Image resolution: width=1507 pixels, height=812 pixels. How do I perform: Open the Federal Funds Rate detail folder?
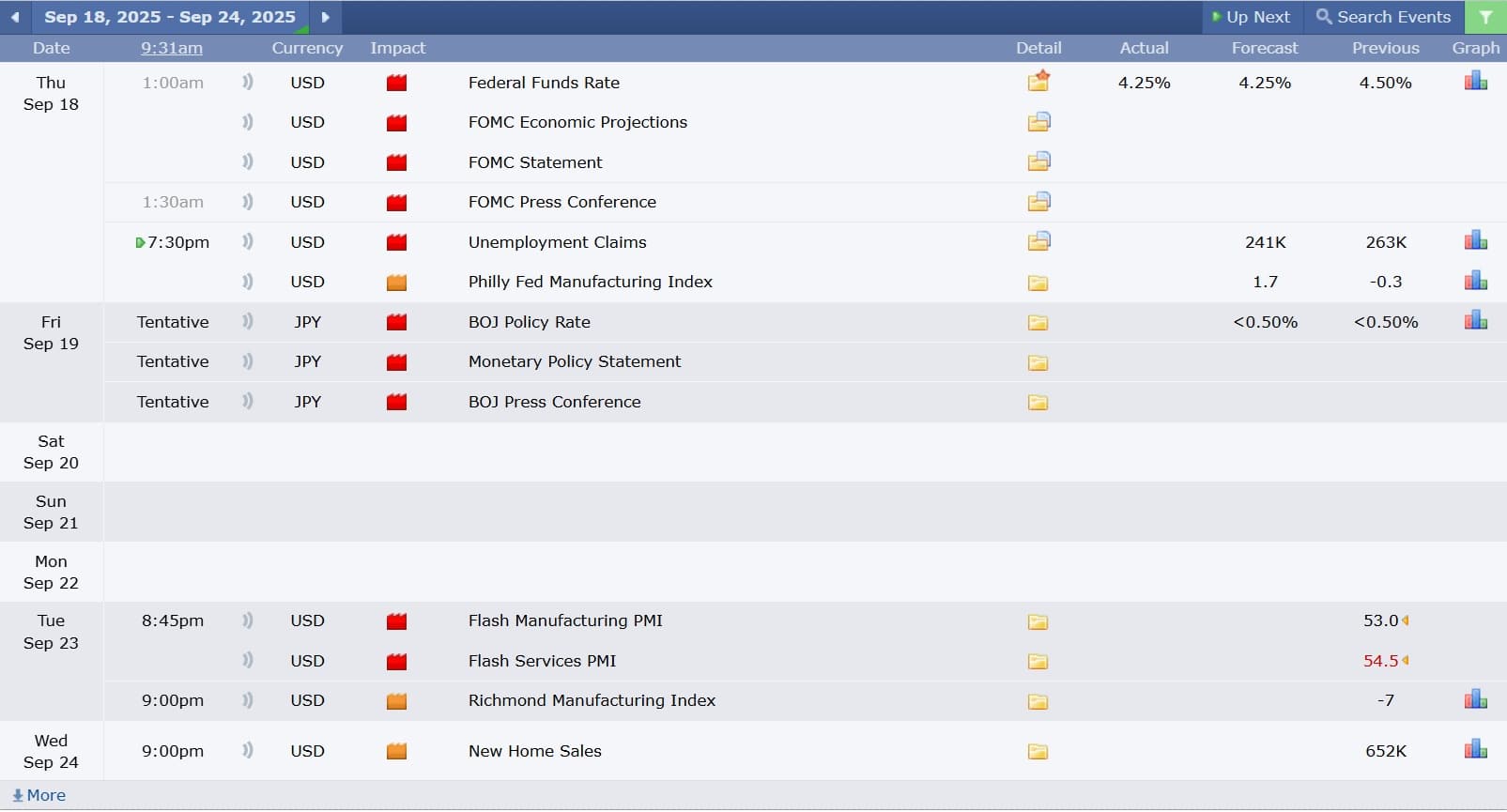point(1038,82)
